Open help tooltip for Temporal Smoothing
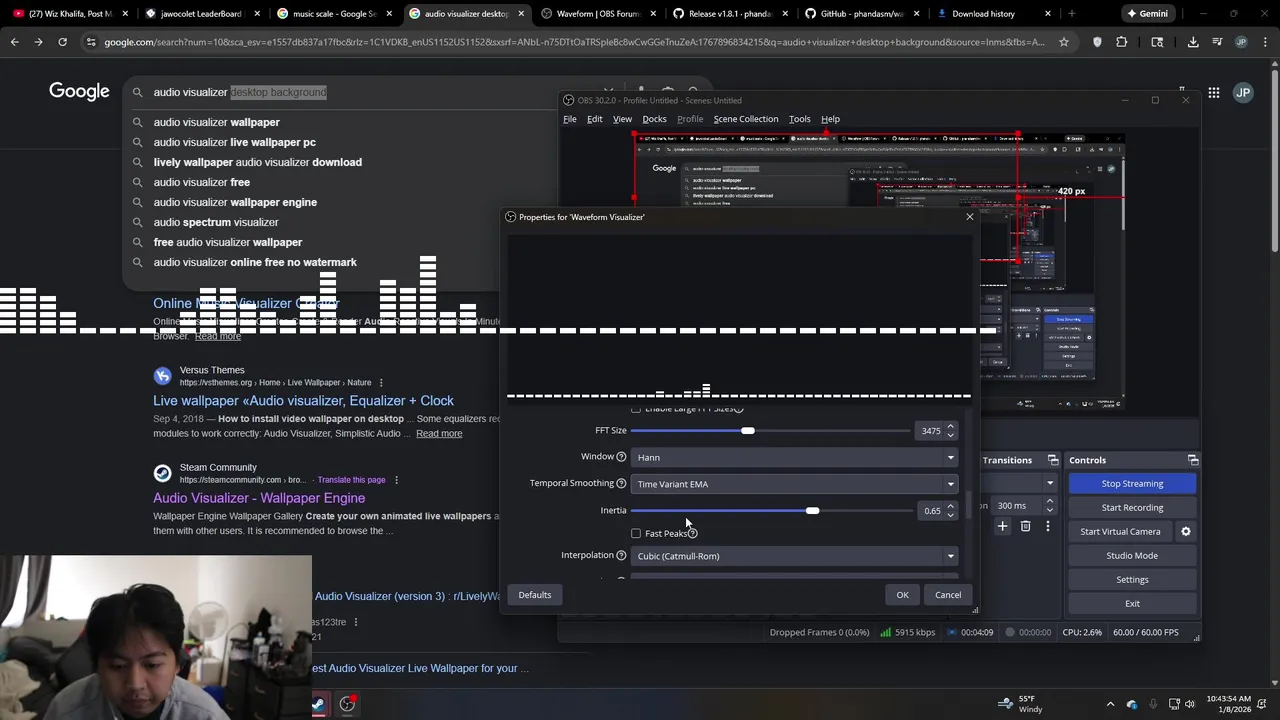Screen dimensions: 1280x720 click(x=621, y=483)
